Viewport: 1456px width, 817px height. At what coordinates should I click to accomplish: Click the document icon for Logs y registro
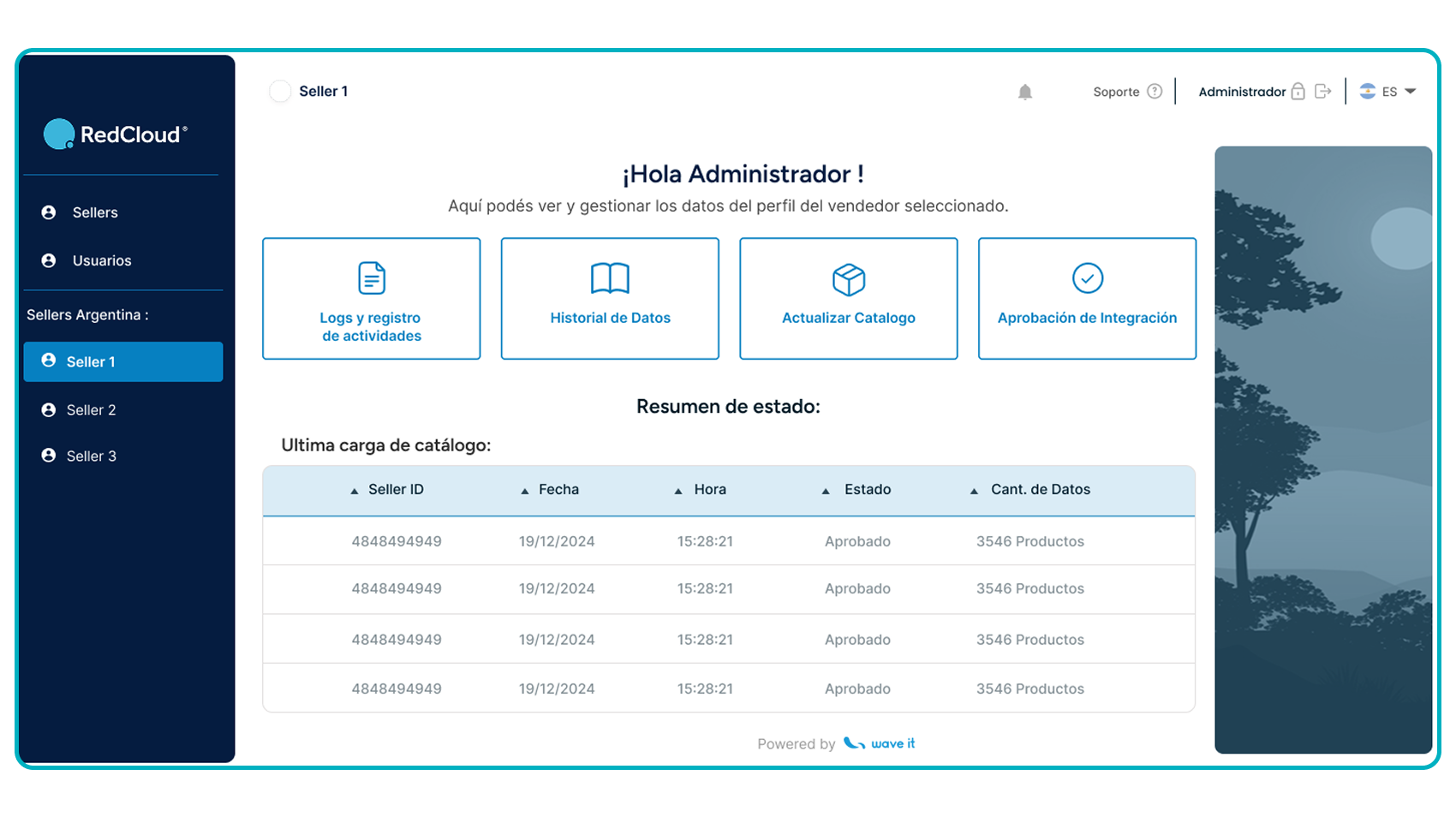(x=372, y=278)
